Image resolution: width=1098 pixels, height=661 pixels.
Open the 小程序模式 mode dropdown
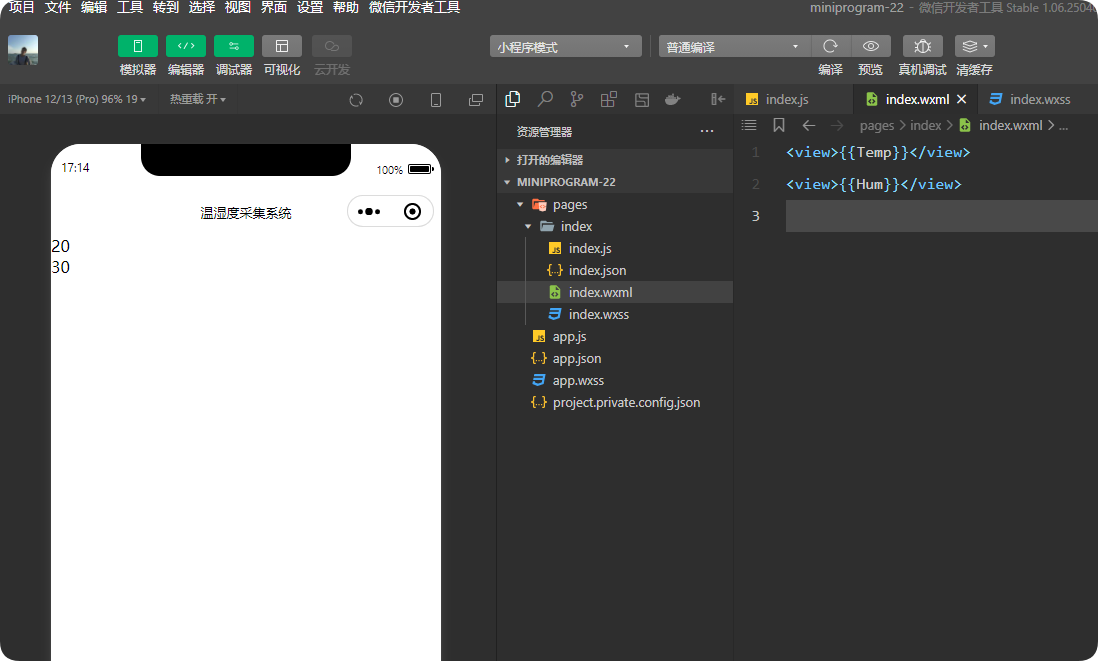click(x=565, y=46)
